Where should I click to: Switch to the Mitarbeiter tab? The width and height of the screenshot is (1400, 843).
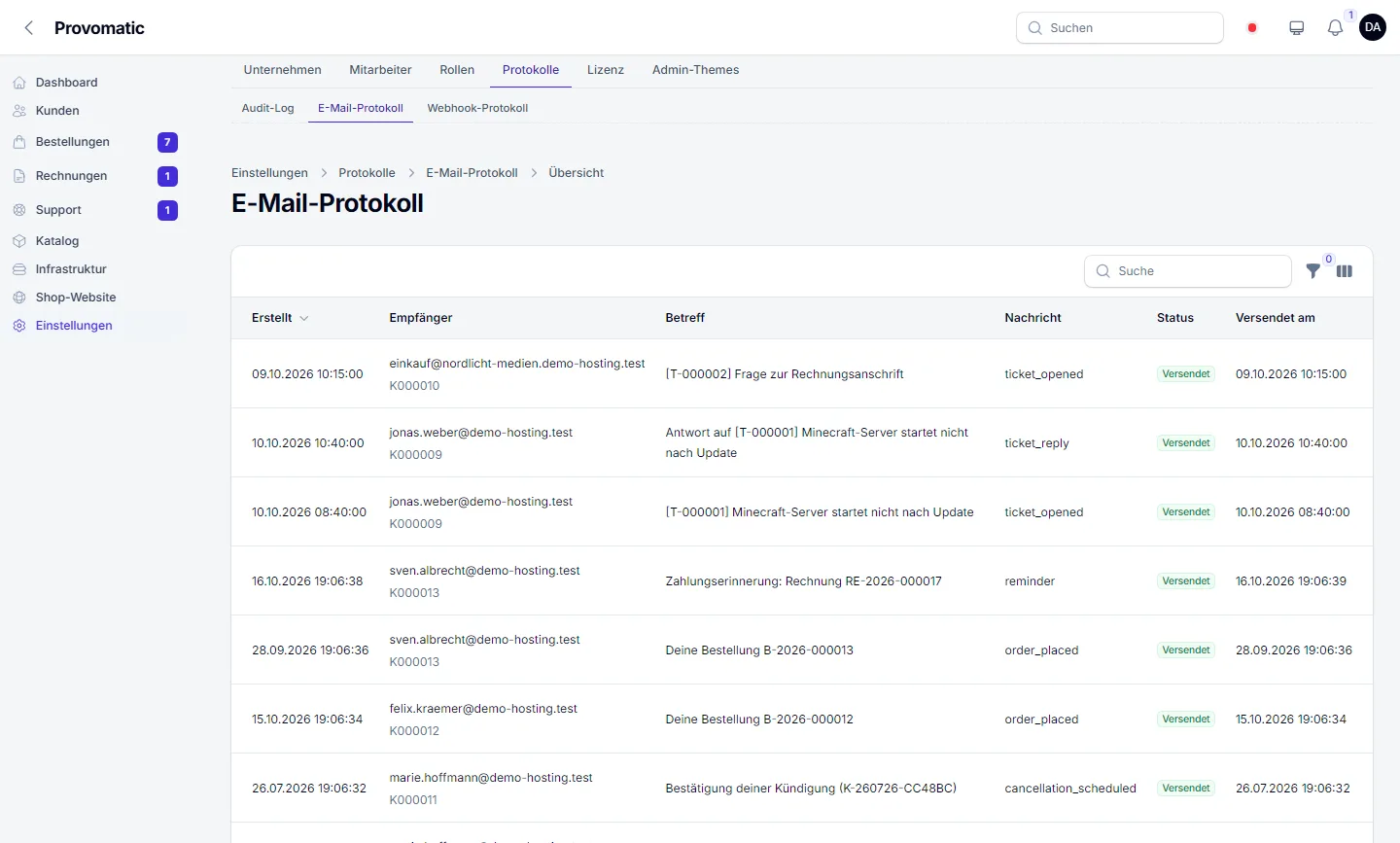click(x=380, y=70)
